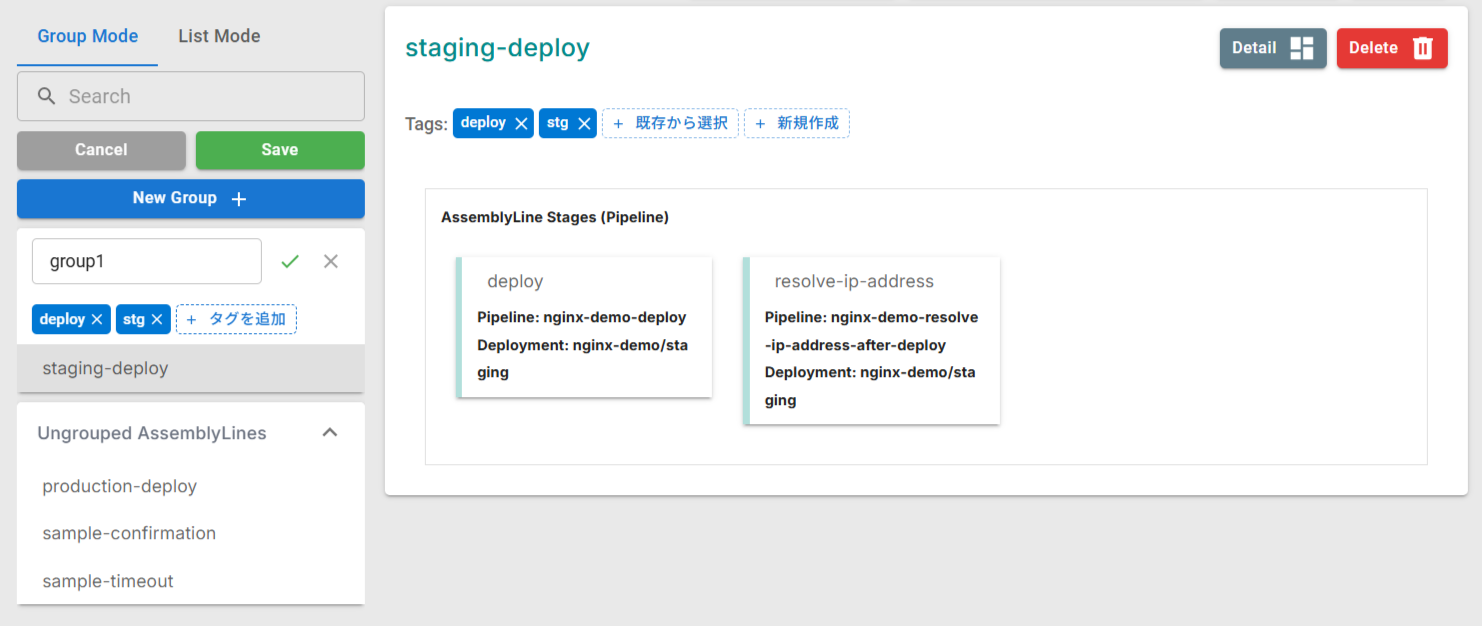Click the search magnifier icon
Viewport: 1482px width, 626px height.
[46, 96]
